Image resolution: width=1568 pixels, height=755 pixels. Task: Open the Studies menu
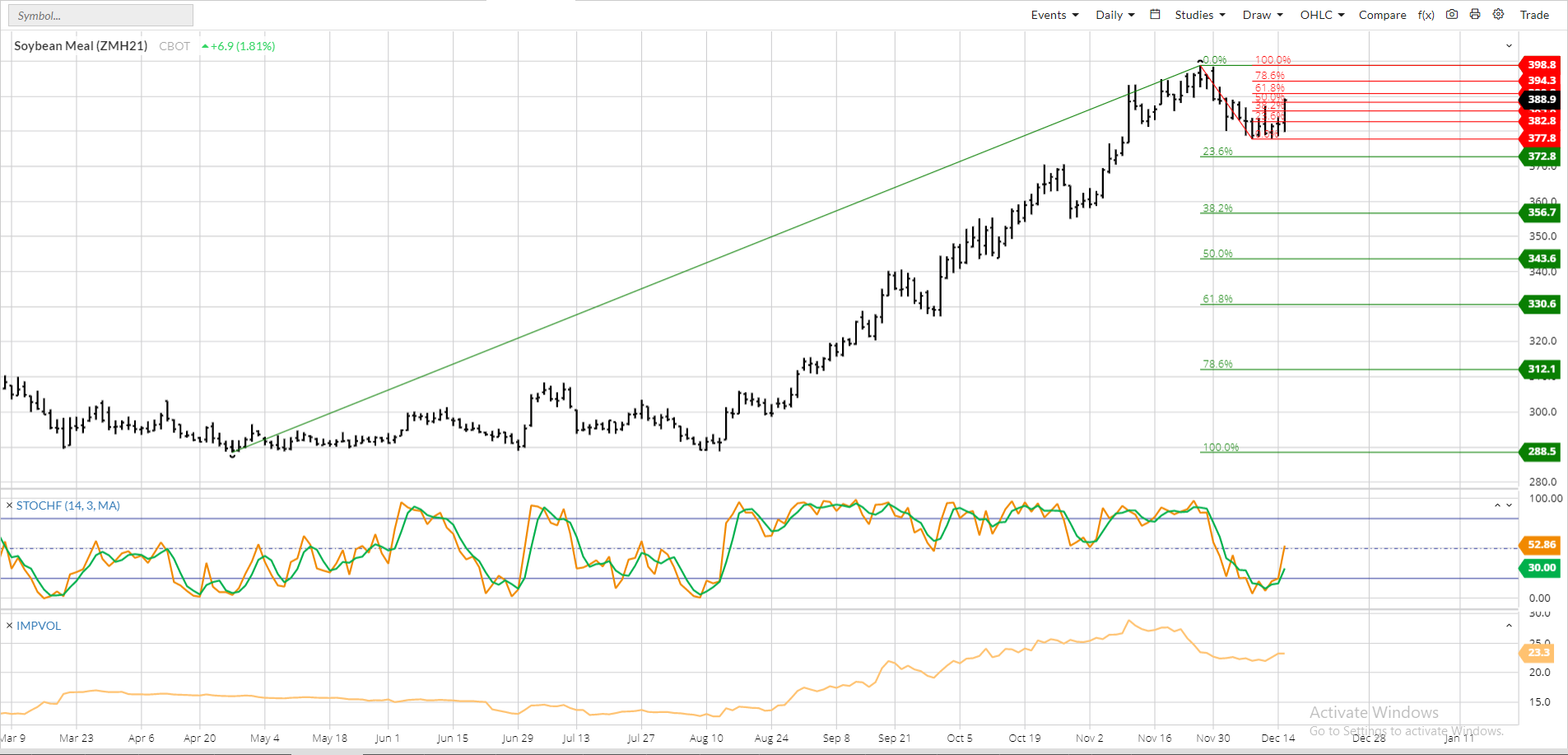1199,15
